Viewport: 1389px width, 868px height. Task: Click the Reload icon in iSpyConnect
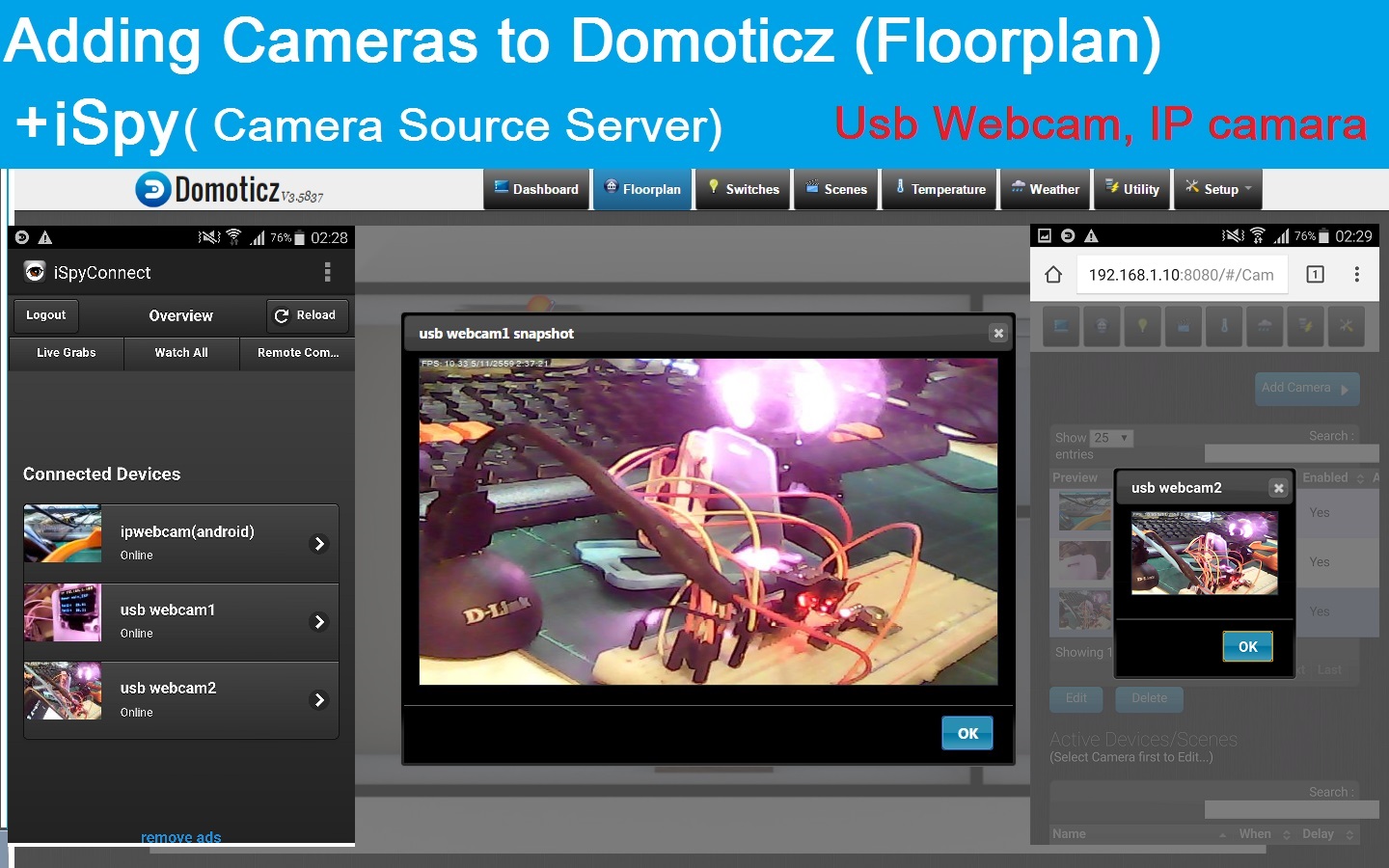tap(281, 315)
